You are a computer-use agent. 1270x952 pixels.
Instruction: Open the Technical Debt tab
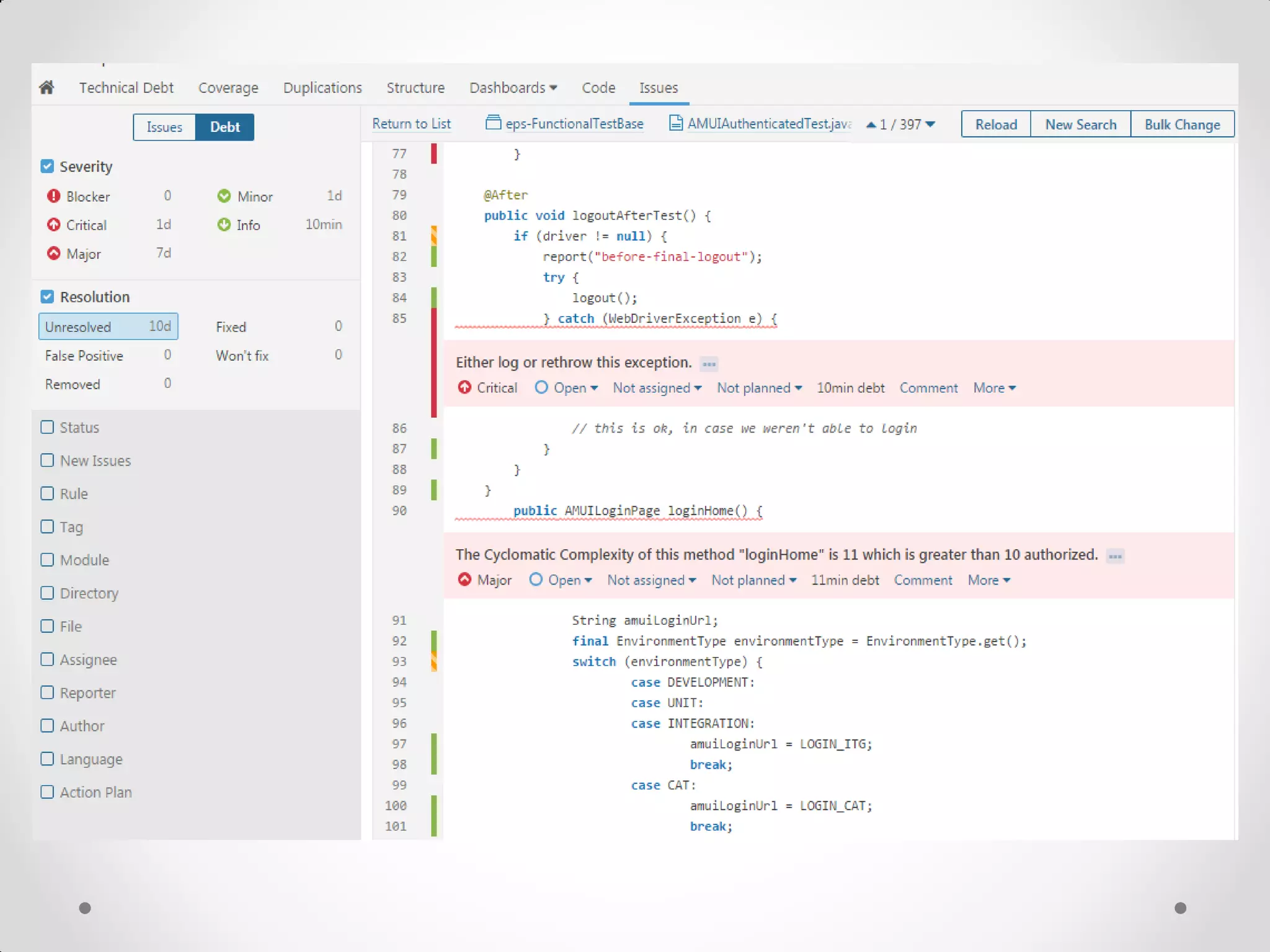click(126, 87)
